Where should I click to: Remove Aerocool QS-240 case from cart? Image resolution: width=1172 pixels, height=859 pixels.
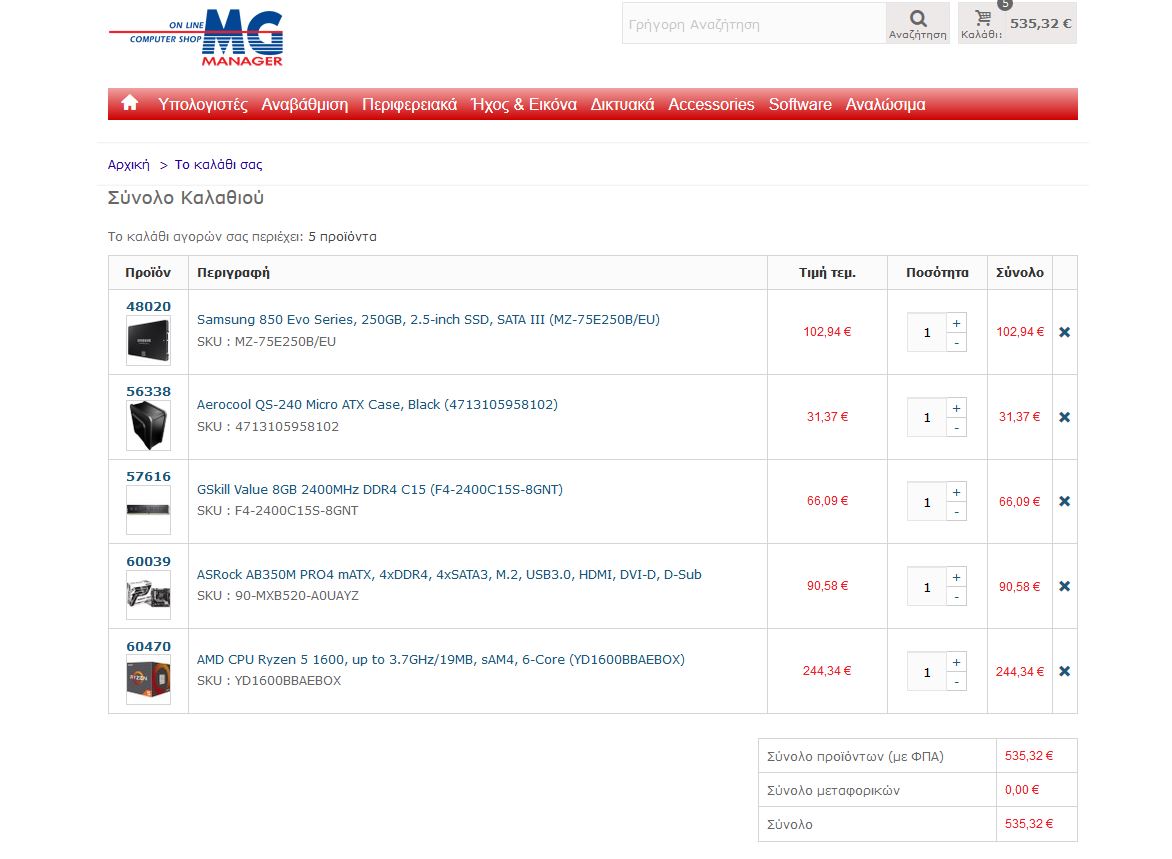(x=1064, y=417)
